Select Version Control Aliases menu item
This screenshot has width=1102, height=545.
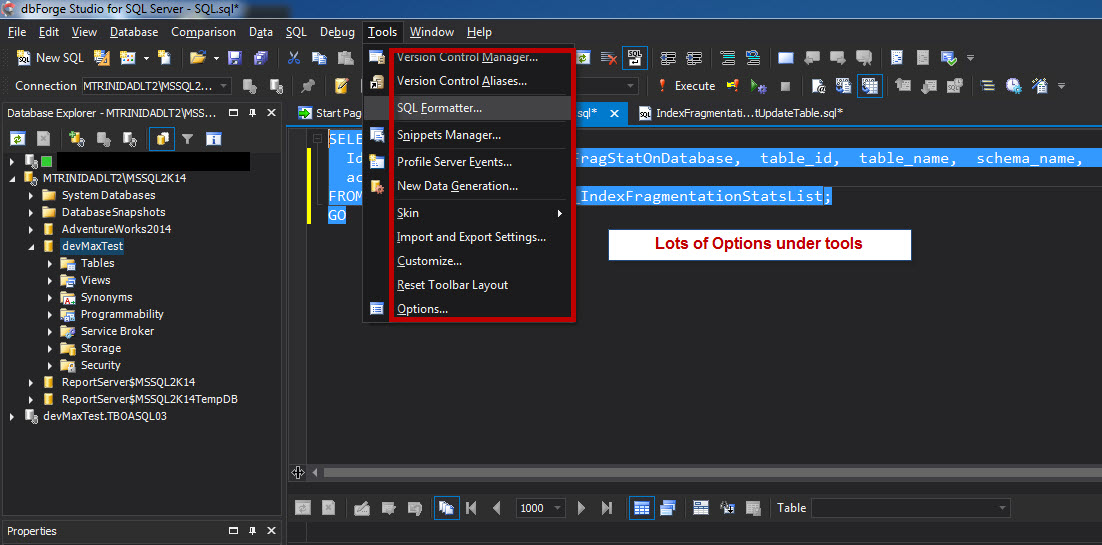point(469,81)
